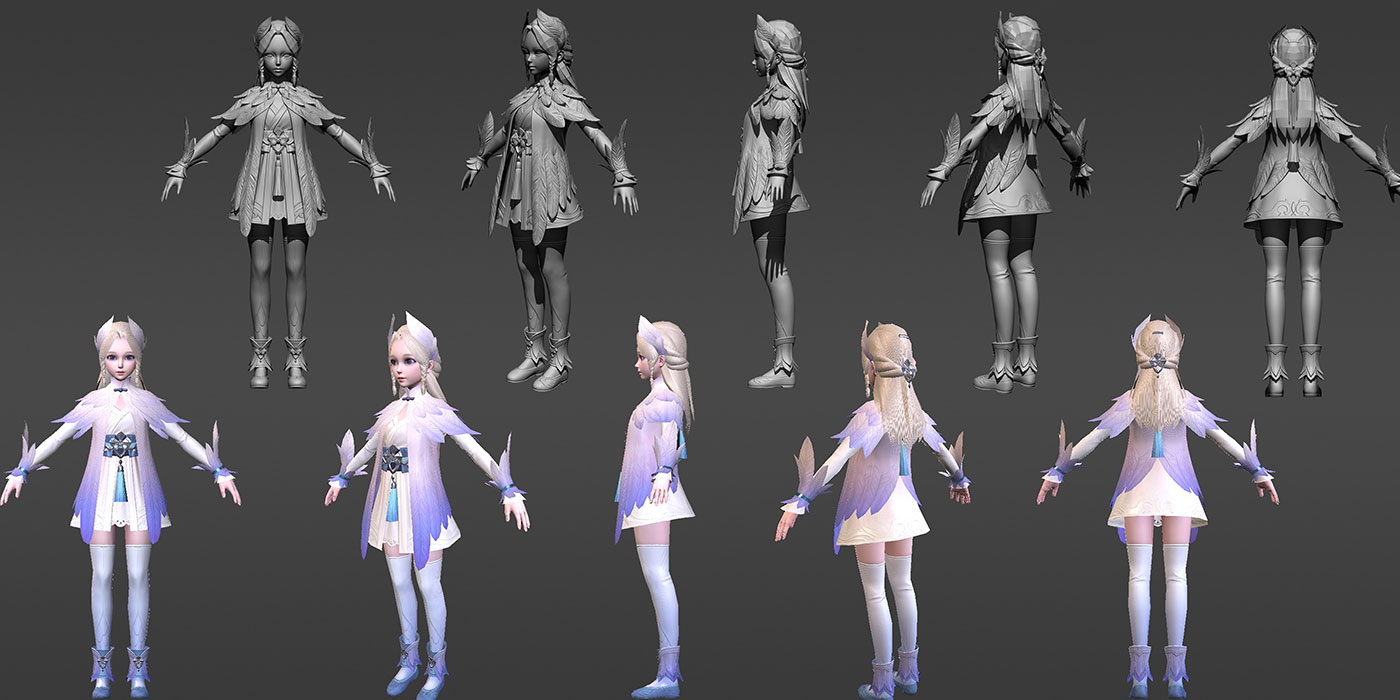Select the textured front-view character
Image resolution: width=1400 pixels, height=700 pixels.
point(120,480)
